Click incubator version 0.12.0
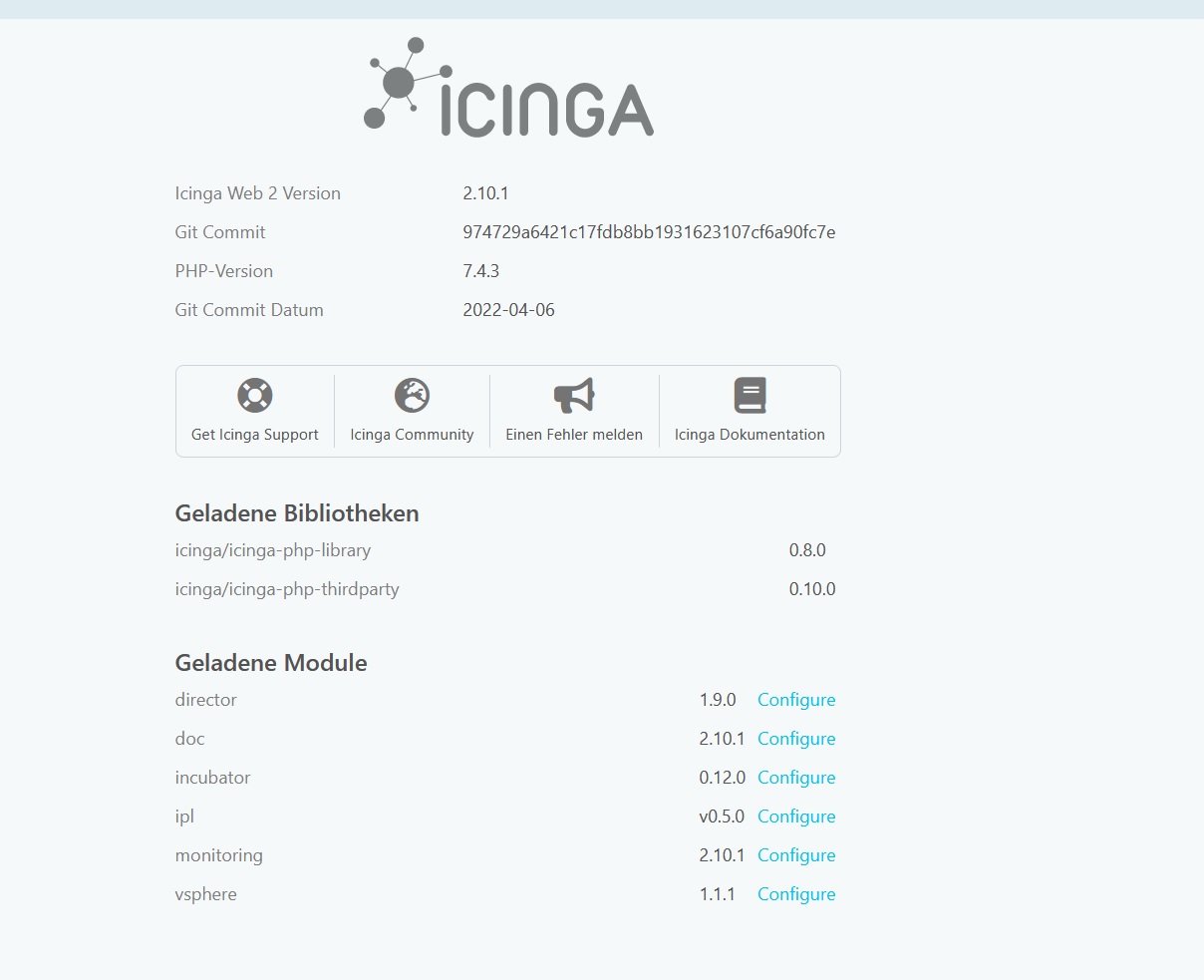Image resolution: width=1204 pixels, height=980 pixels. pyautogui.click(x=723, y=778)
